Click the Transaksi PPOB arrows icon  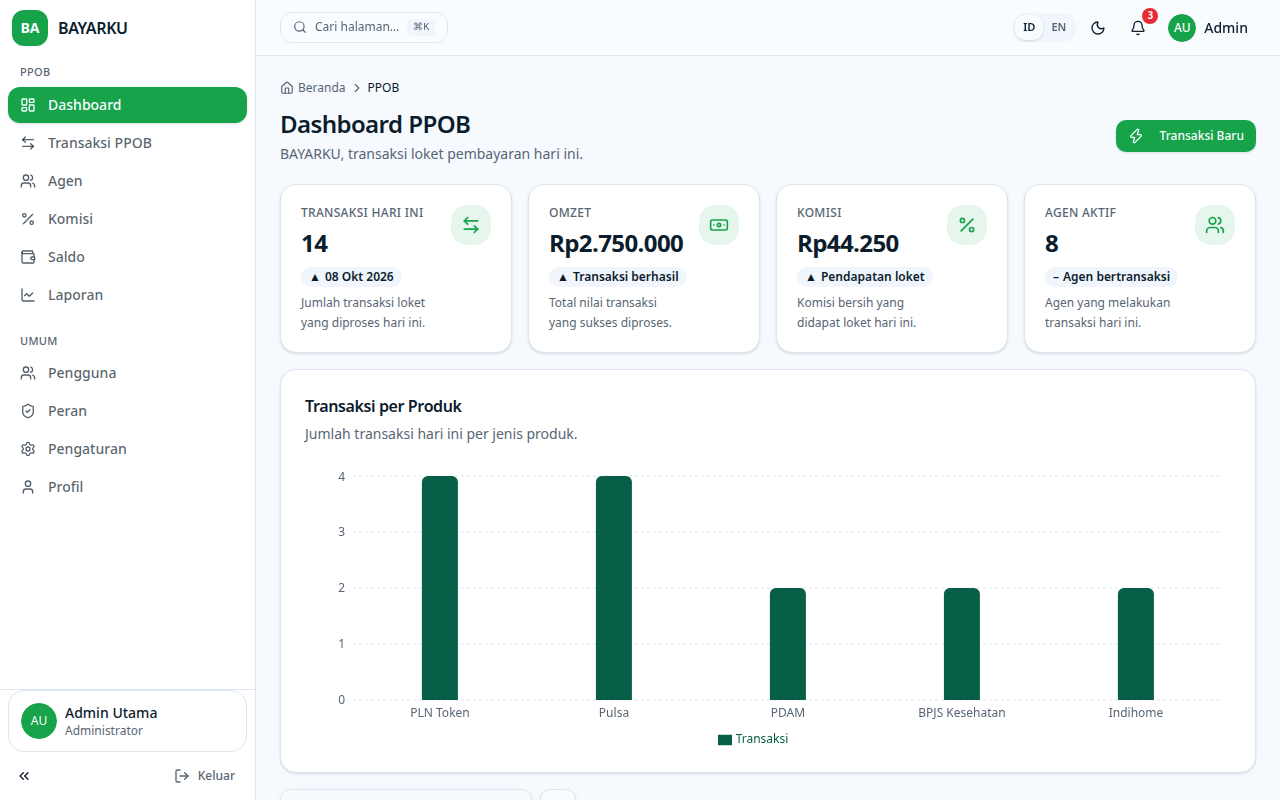point(28,143)
